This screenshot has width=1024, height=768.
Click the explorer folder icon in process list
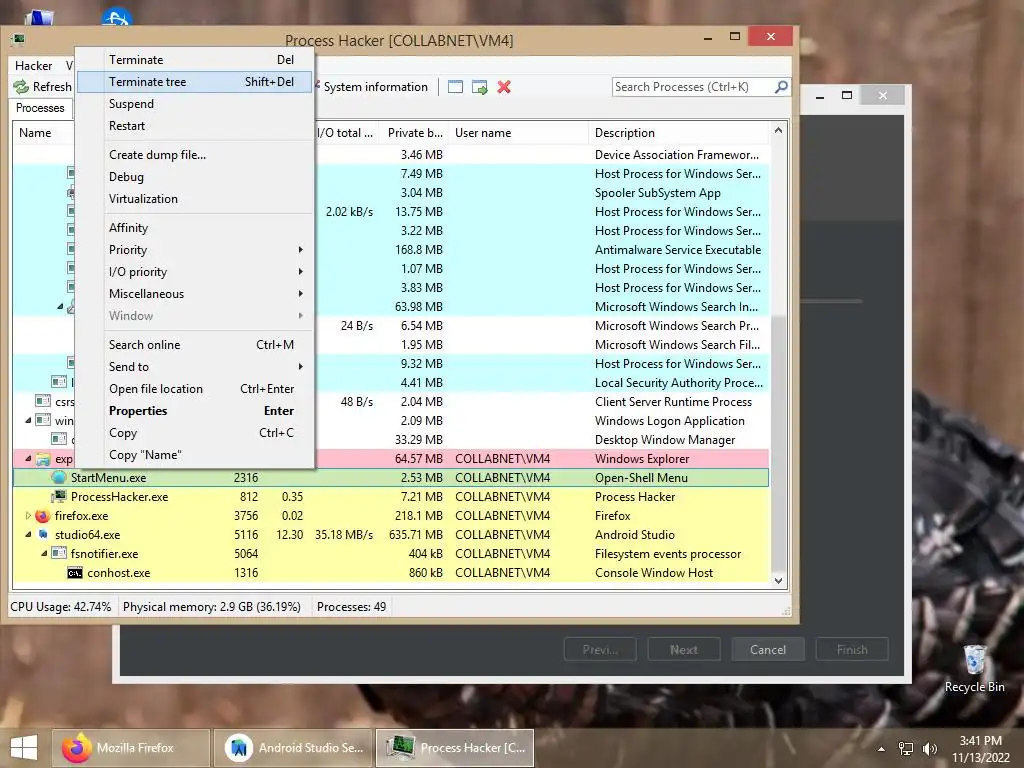pos(43,459)
